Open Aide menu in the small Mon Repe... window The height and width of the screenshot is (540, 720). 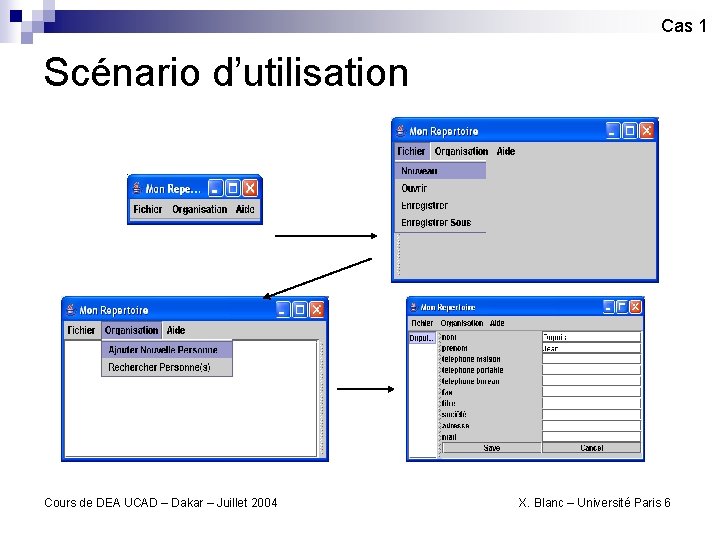click(x=245, y=209)
